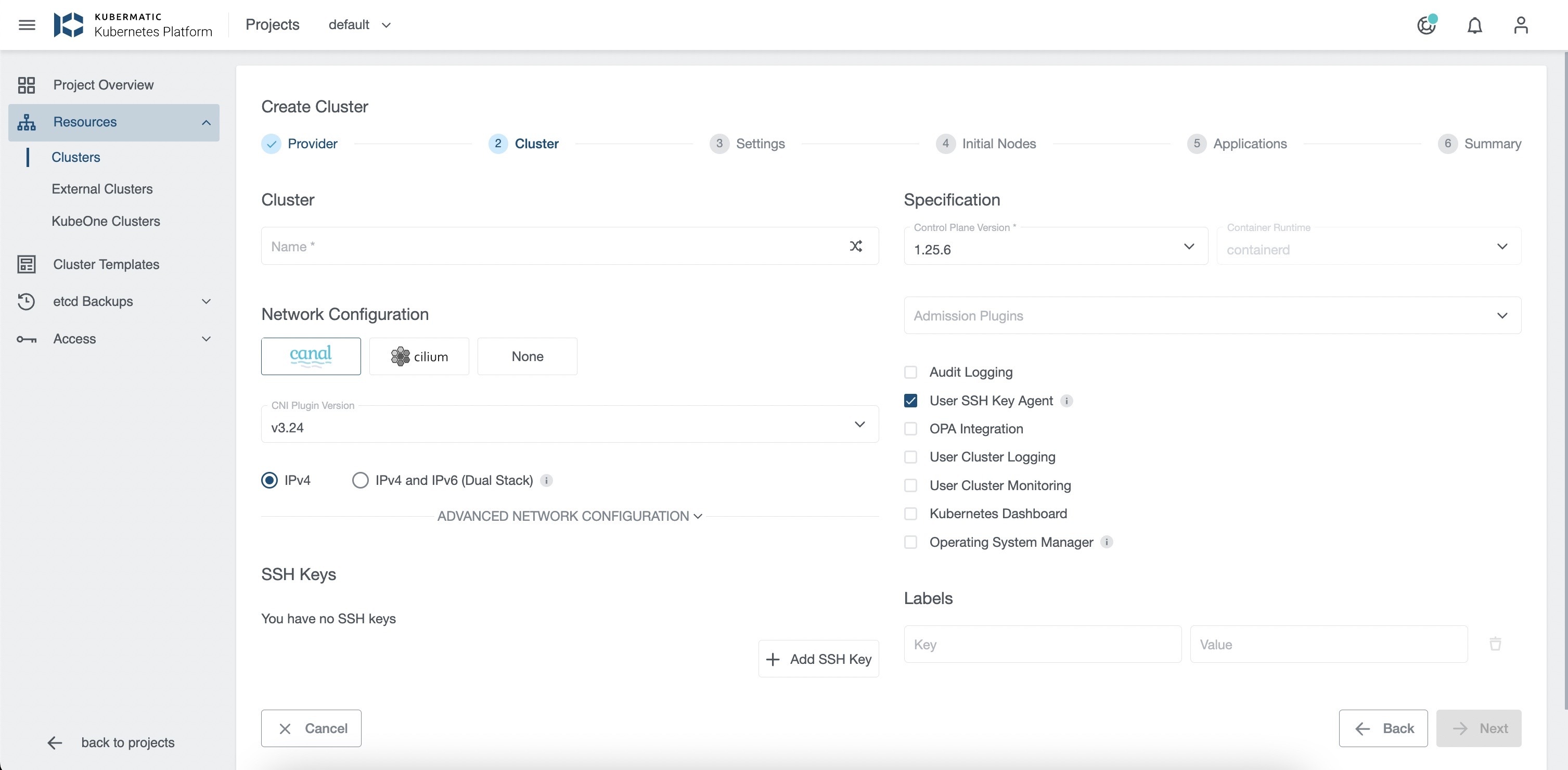Open the notifications bell
Image resolution: width=1568 pixels, height=770 pixels.
click(1474, 25)
